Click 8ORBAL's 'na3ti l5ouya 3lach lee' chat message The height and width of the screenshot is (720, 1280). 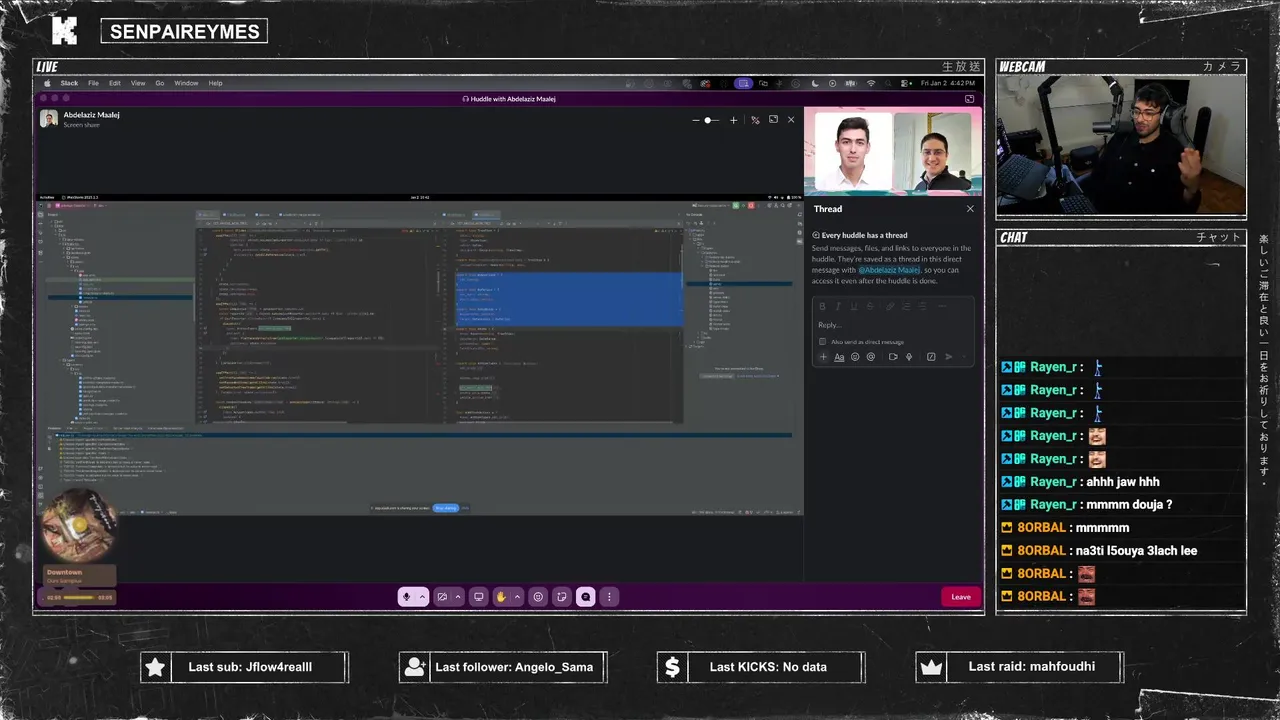1136,551
